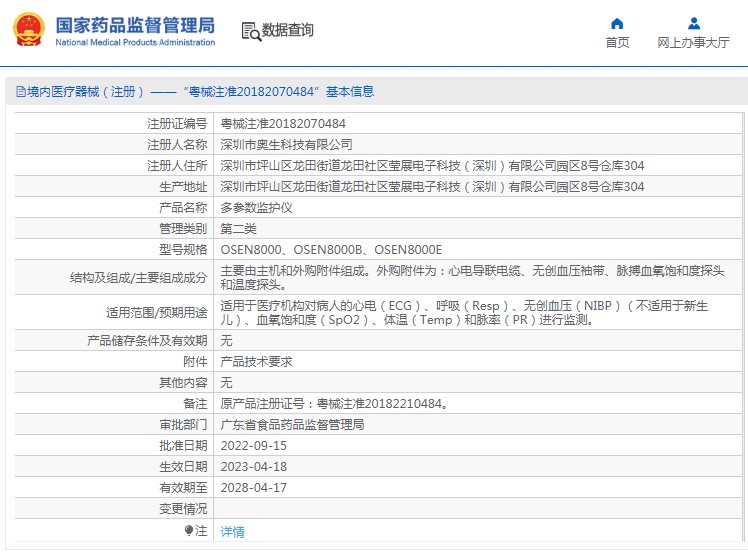Click 产品技术要求 attachment value
The height and width of the screenshot is (553, 748).
pos(256,362)
